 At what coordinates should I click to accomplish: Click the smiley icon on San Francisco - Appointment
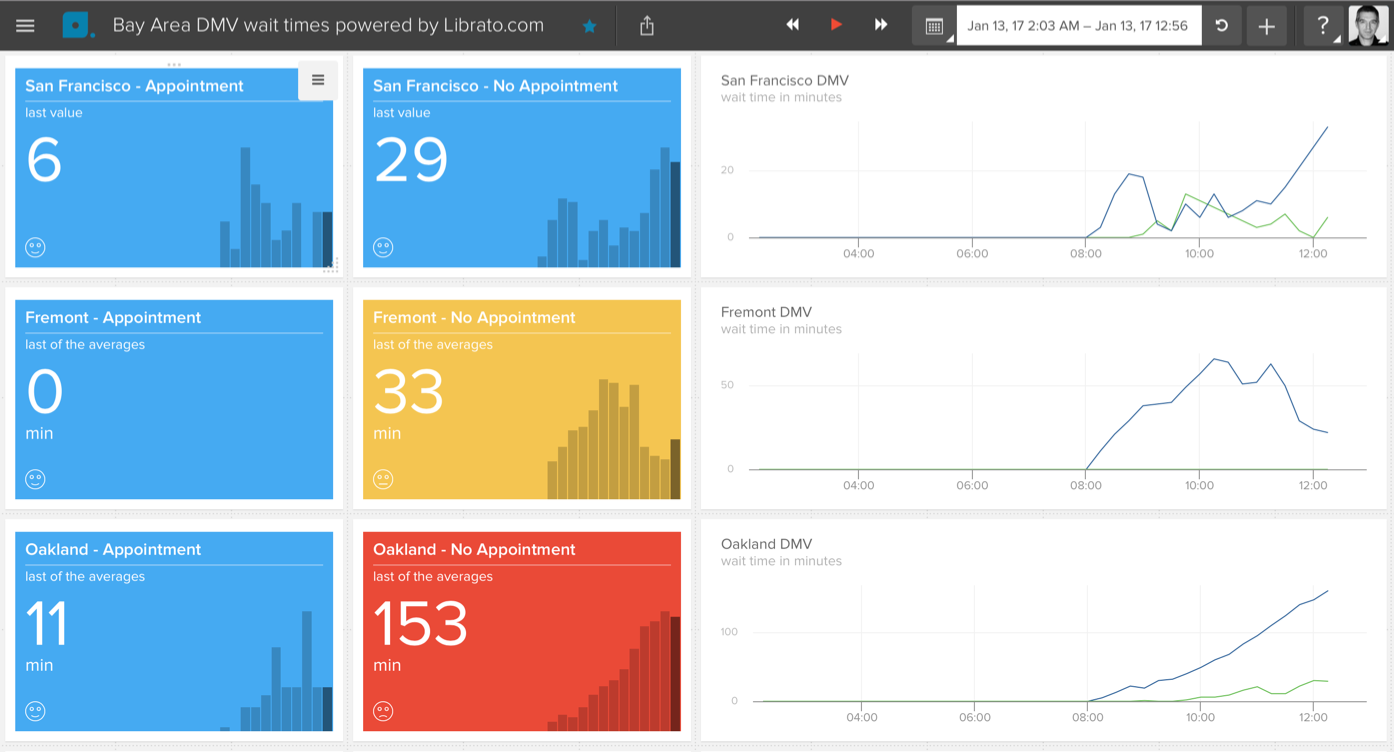[36, 247]
